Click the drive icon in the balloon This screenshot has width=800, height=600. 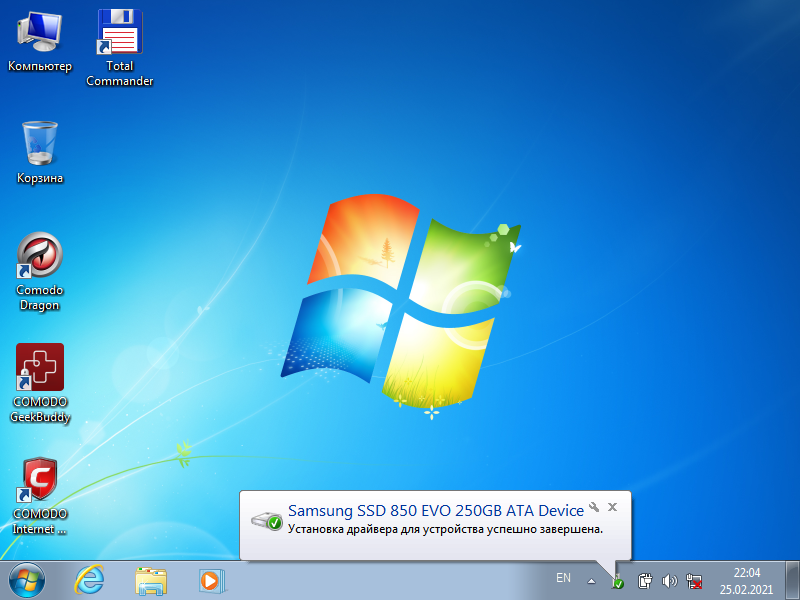coord(267,520)
